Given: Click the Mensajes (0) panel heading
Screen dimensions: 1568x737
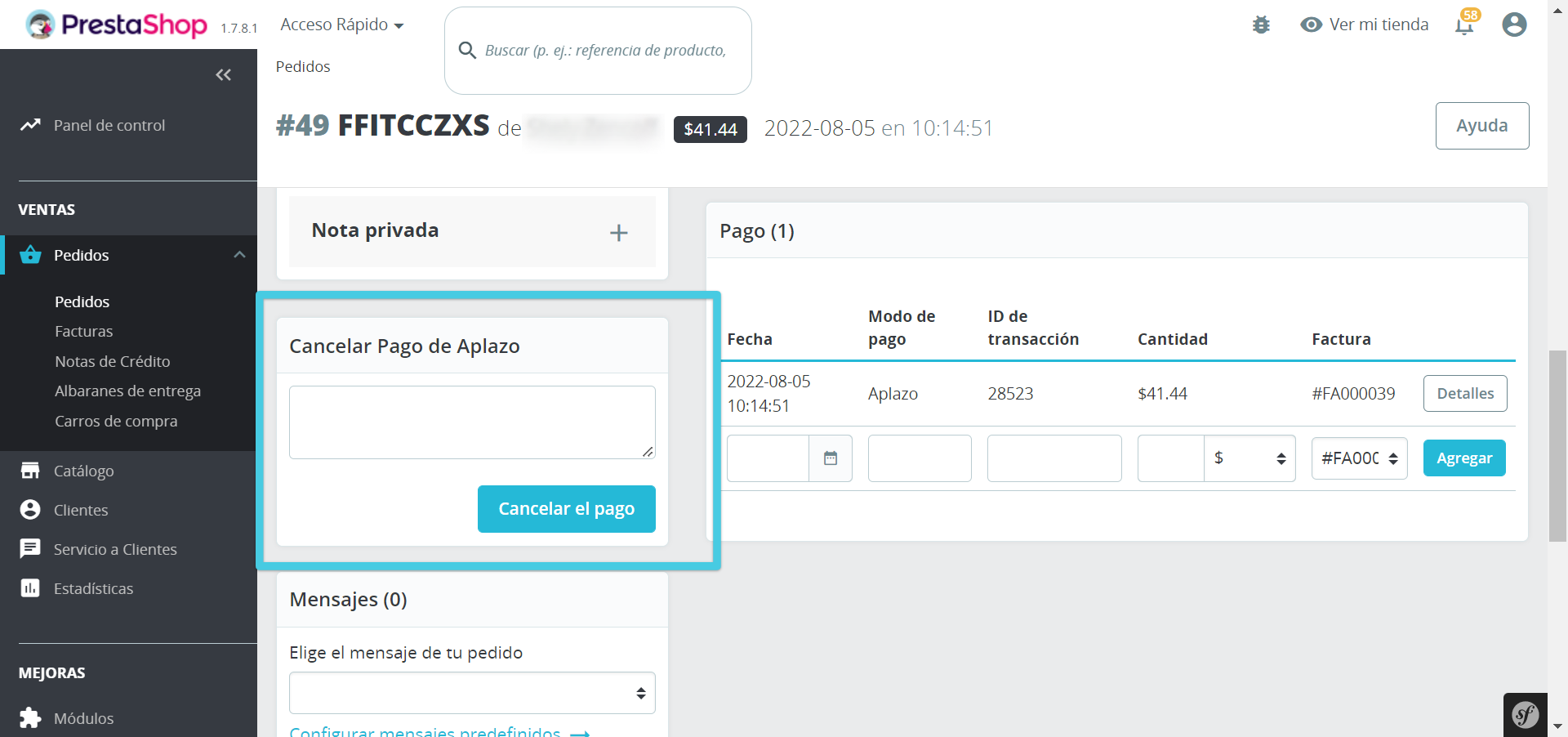Looking at the screenshot, I should click(348, 600).
